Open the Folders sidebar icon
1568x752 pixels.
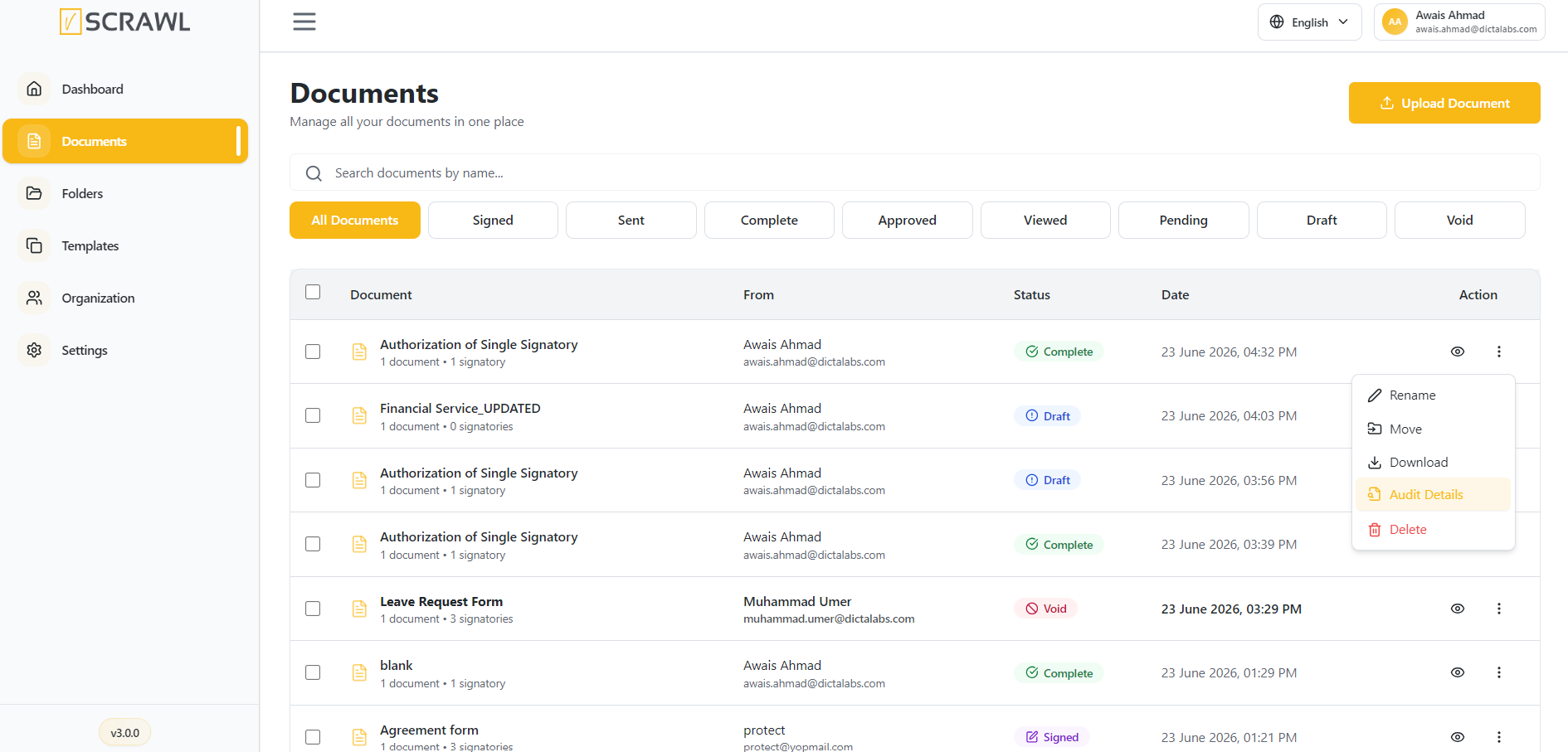(34, 193)
